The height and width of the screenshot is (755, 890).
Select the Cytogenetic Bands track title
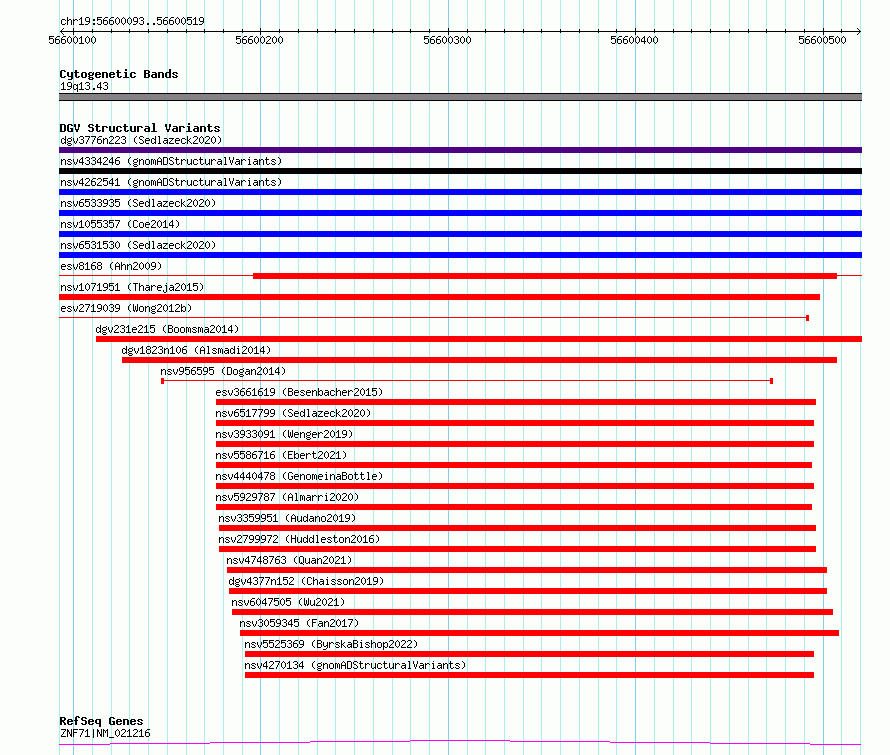click(119, 74)
